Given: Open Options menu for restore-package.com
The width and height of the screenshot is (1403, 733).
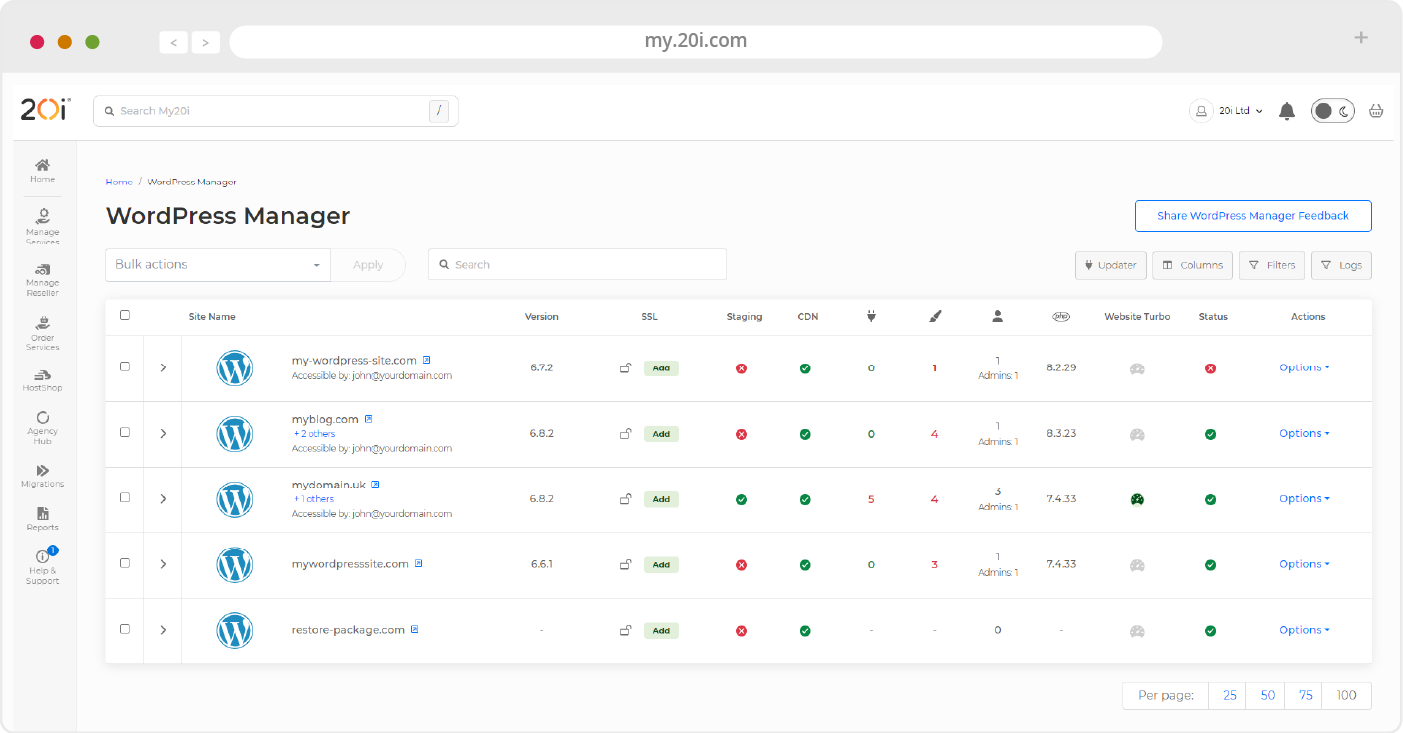Looking at the screenshot, I should 1305,631.
